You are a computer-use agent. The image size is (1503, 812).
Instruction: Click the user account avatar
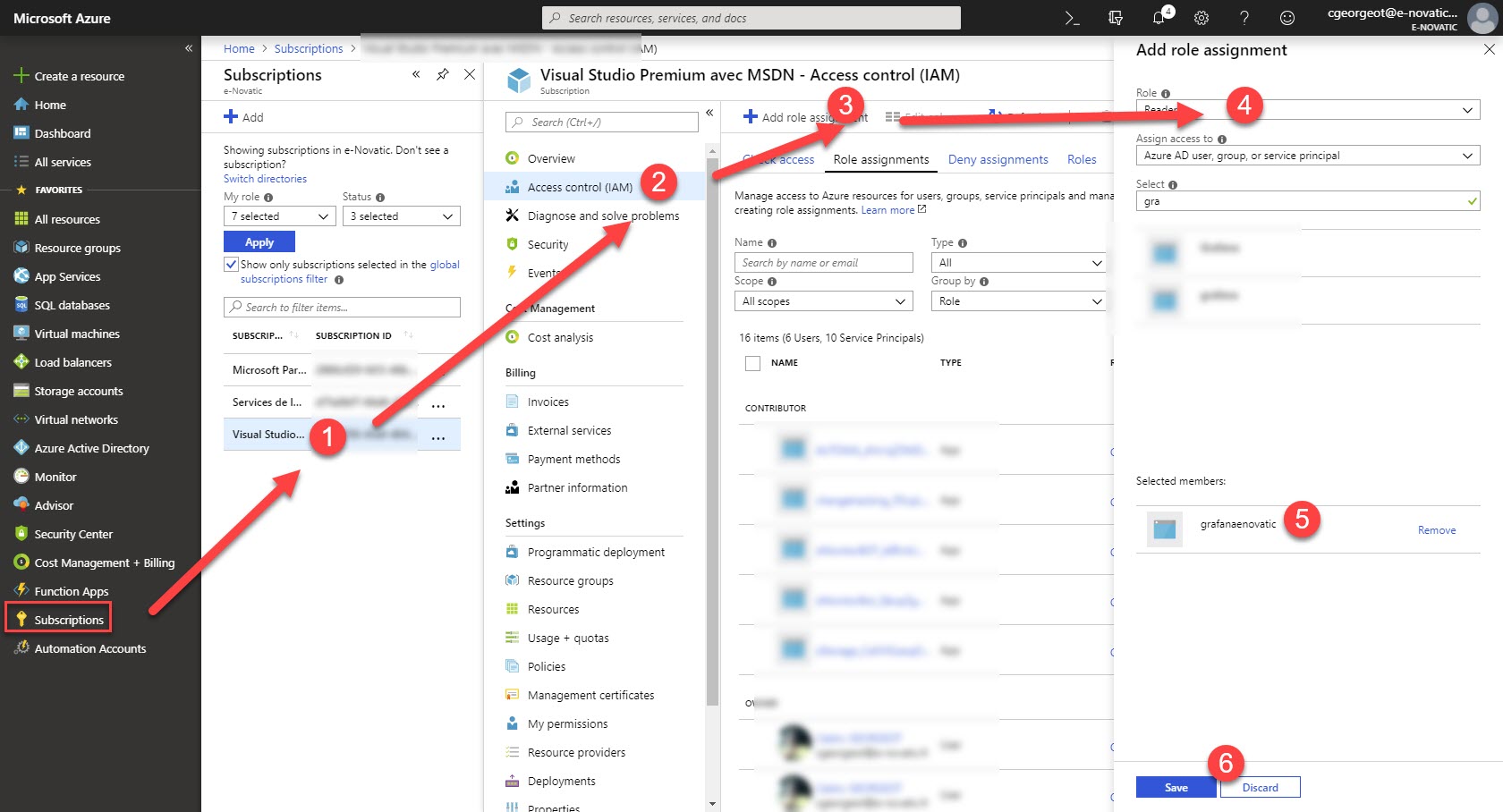(1482, 18)
